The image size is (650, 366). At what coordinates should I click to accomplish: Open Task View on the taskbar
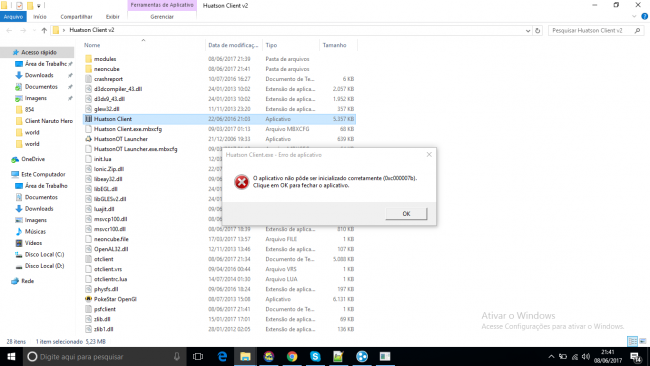198,356
